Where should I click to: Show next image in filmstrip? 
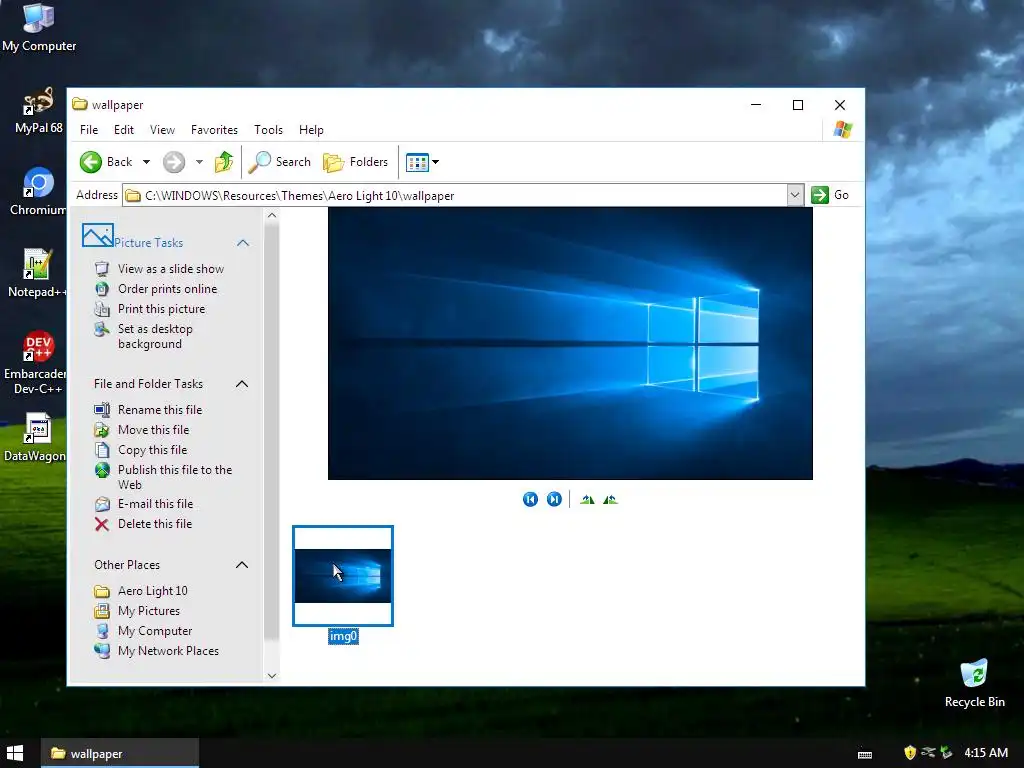pos(554,500)
